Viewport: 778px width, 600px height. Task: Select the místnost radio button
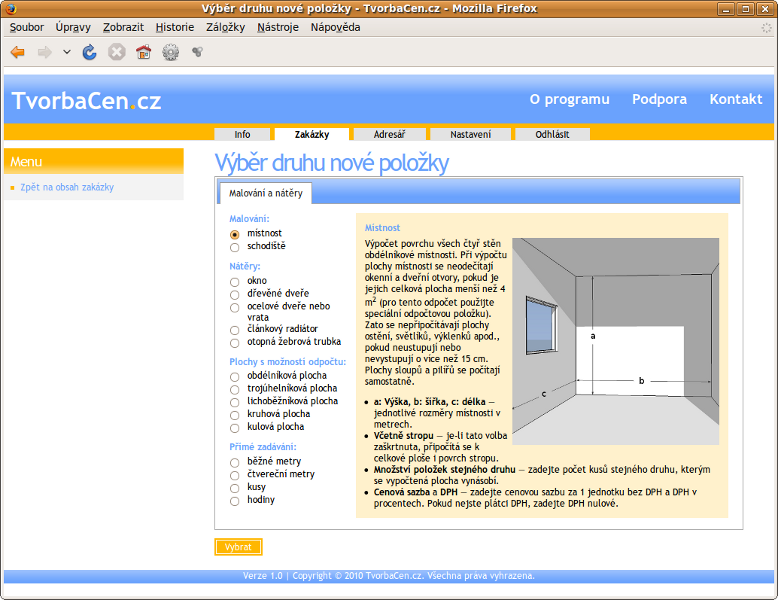[235, 234]
